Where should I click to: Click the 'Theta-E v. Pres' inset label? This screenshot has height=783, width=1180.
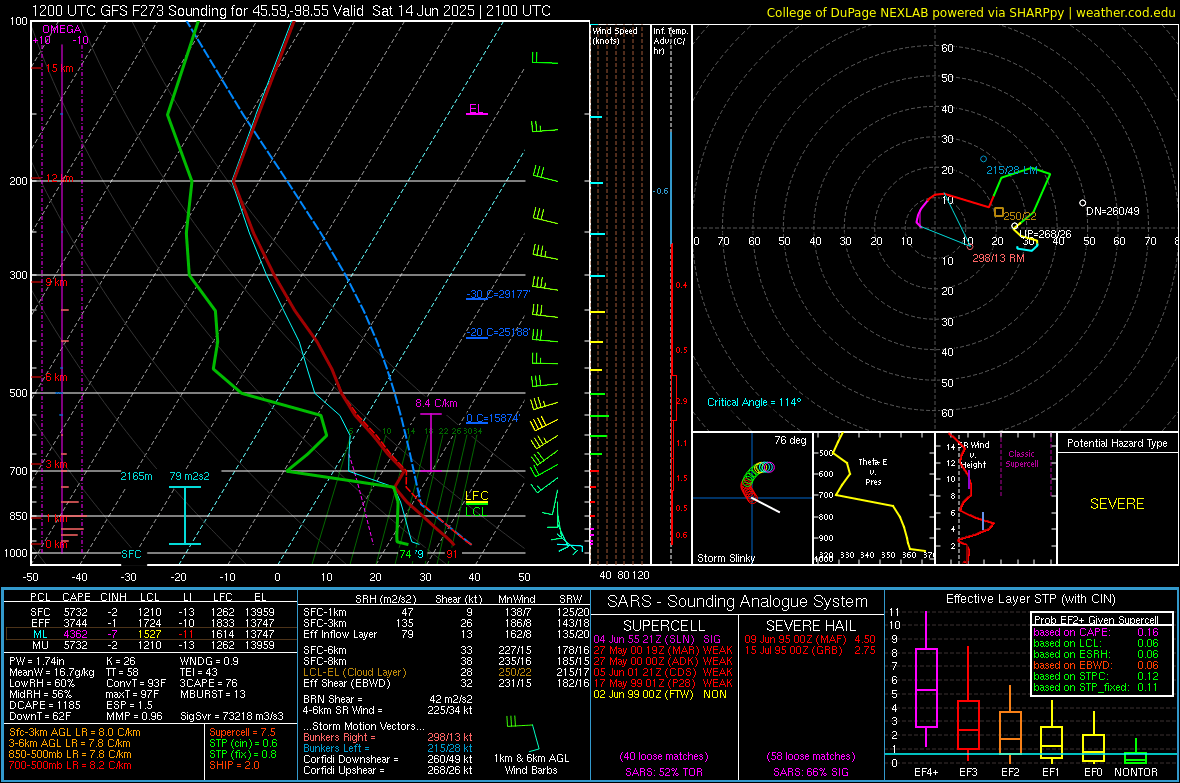coord(873,472)
